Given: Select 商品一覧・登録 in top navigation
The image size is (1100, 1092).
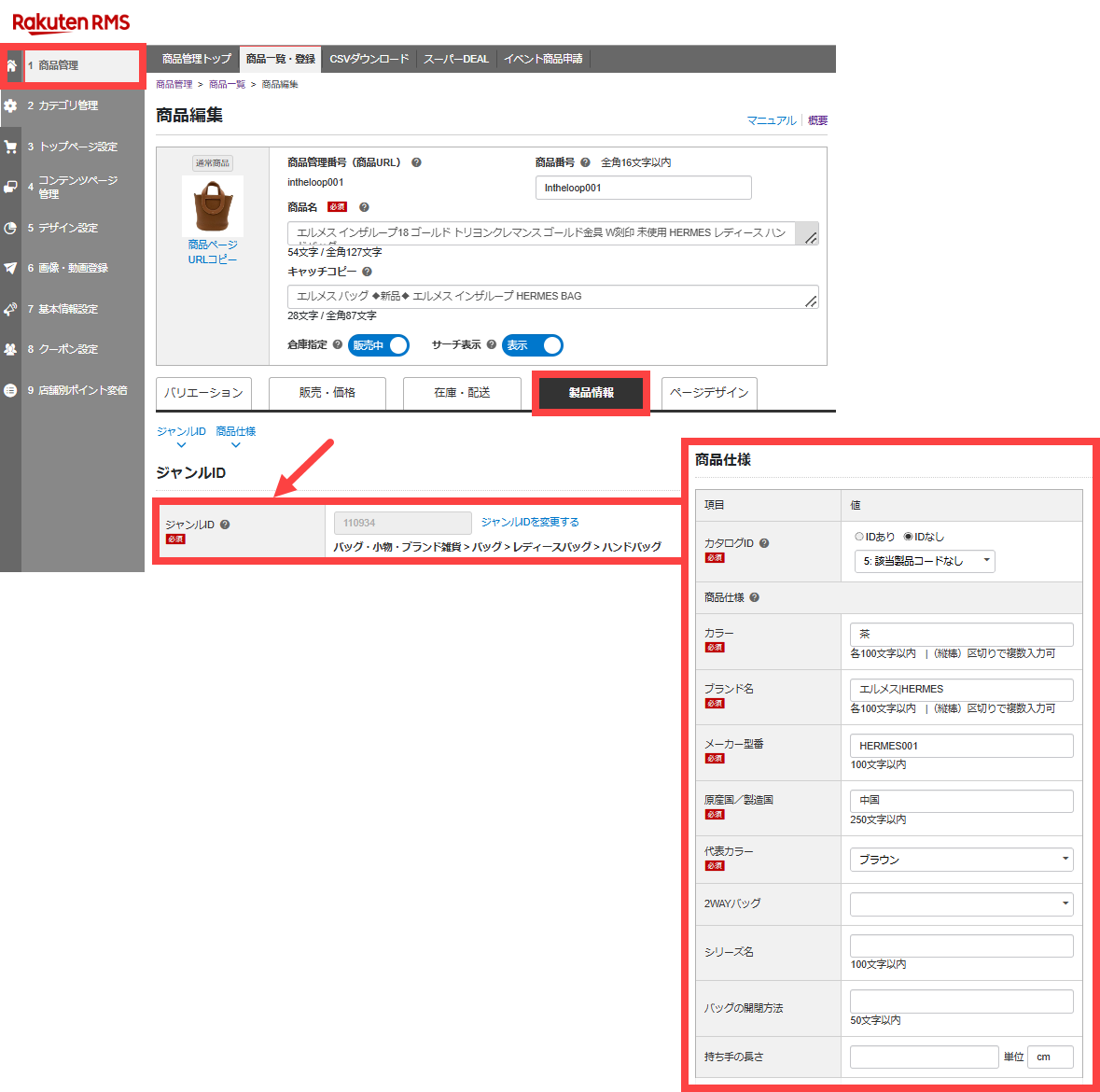Looking at the screenshot, I should coord(281,59).
